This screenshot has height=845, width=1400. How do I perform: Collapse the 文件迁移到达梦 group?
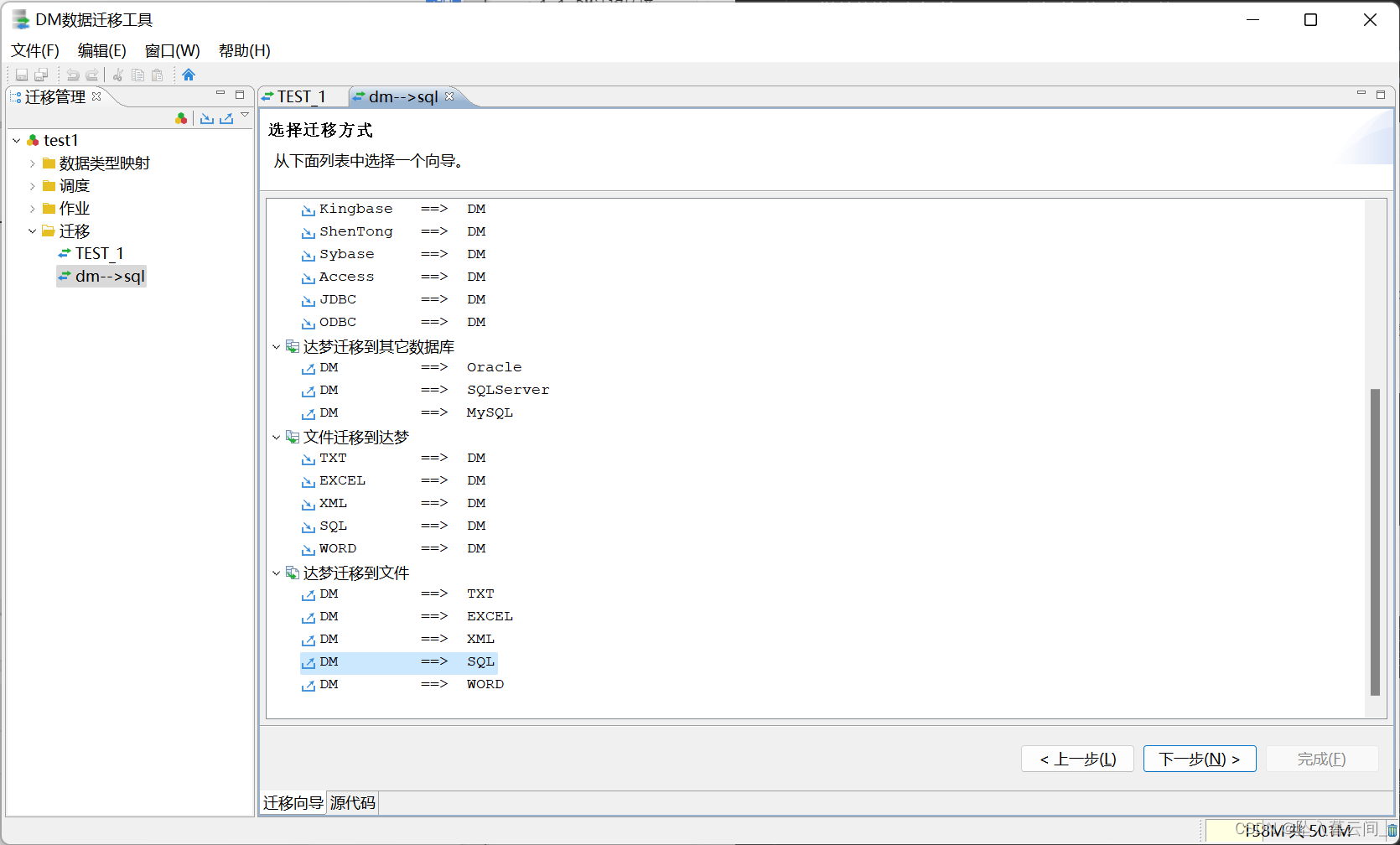pos(276,438)
